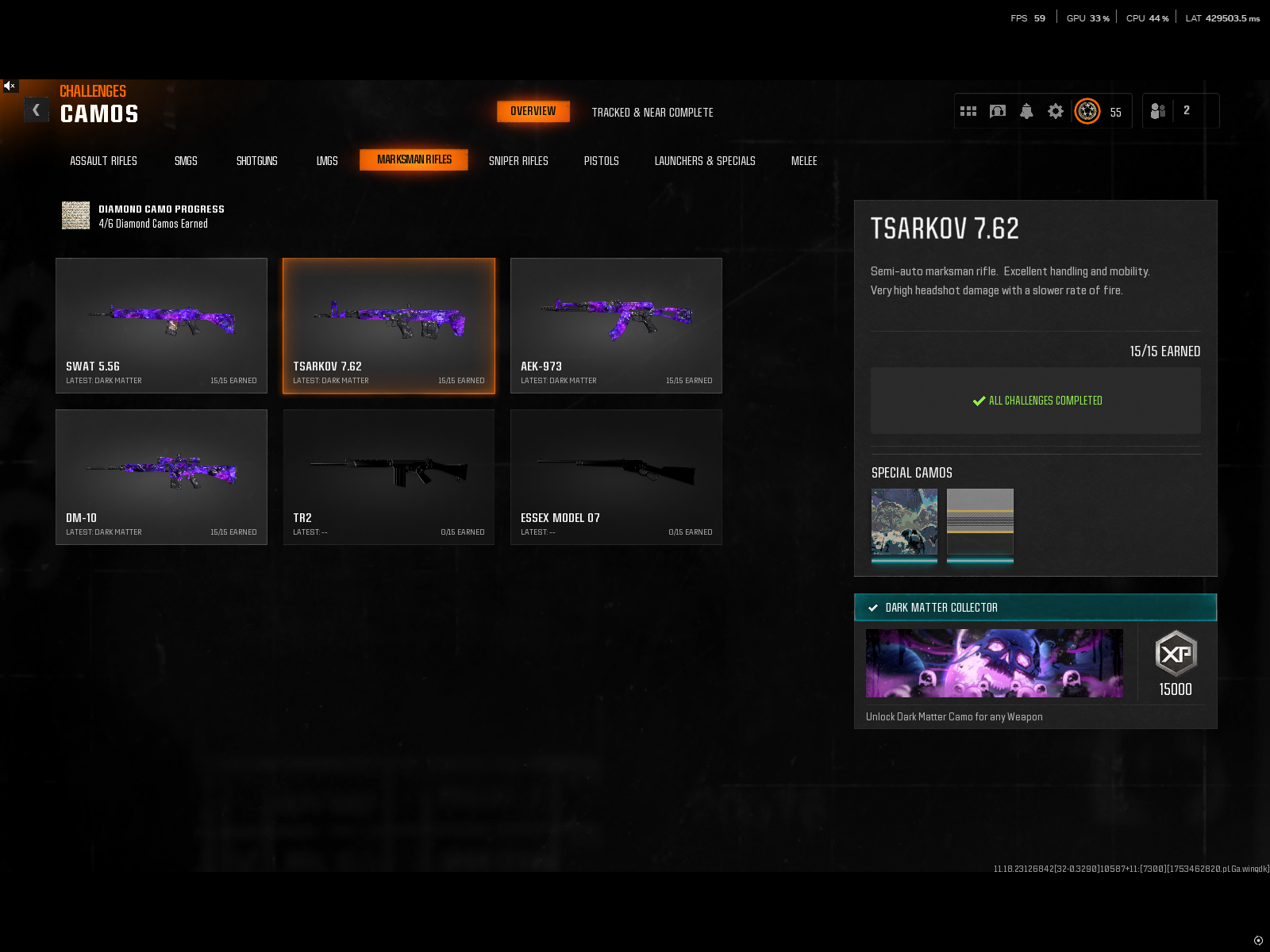Switch to Overview tab
Image resolution: width=1270 pixels, height=952 pixels.
coord(533,111)
